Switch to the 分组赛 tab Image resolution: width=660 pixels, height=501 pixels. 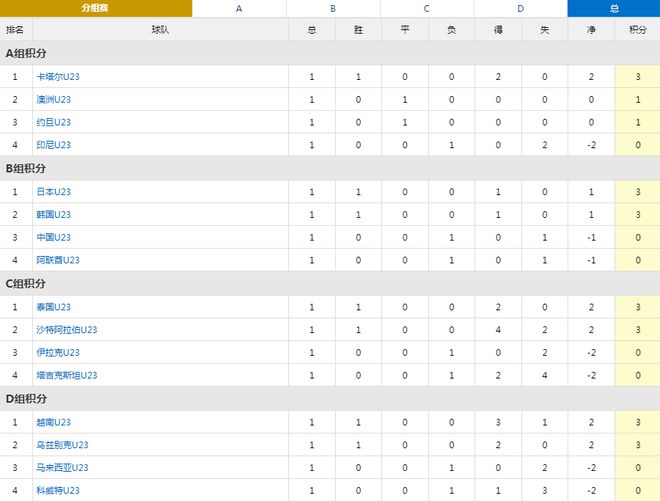(x=96, y=8)
